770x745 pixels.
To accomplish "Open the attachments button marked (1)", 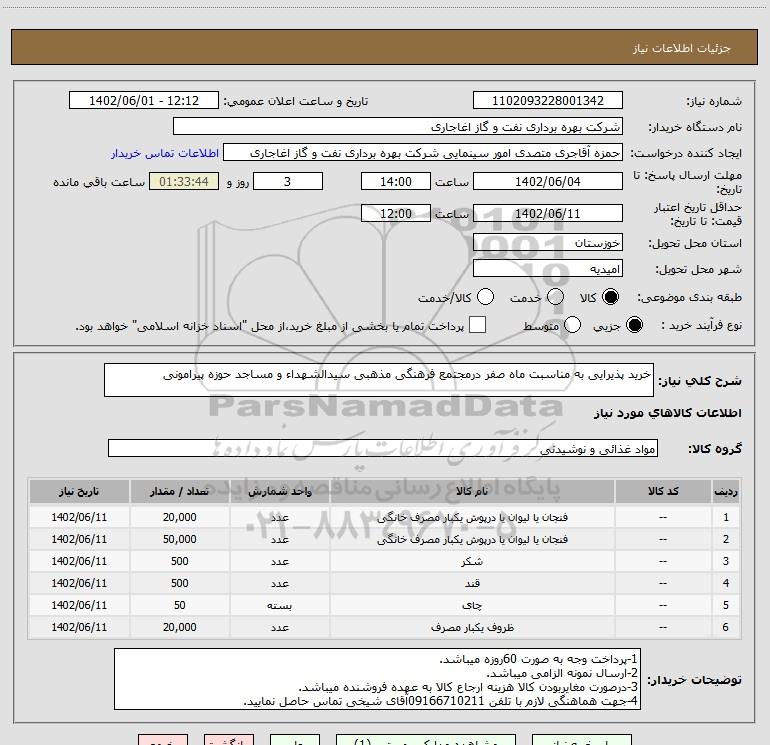I will [x=426, y=740].
